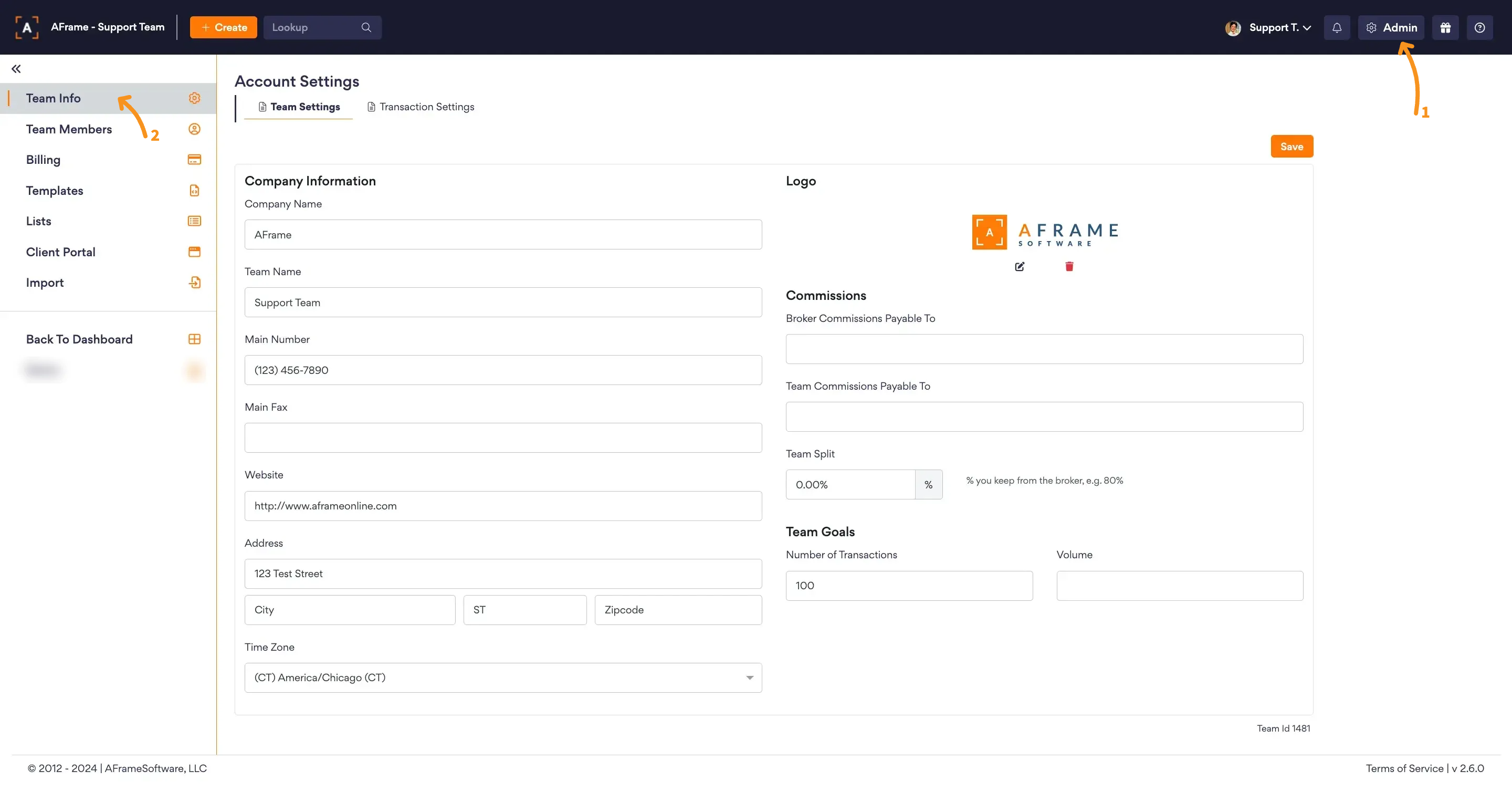Go Back To Dashboard
The image size is (1512, 792).
click(x=79, y=339)
